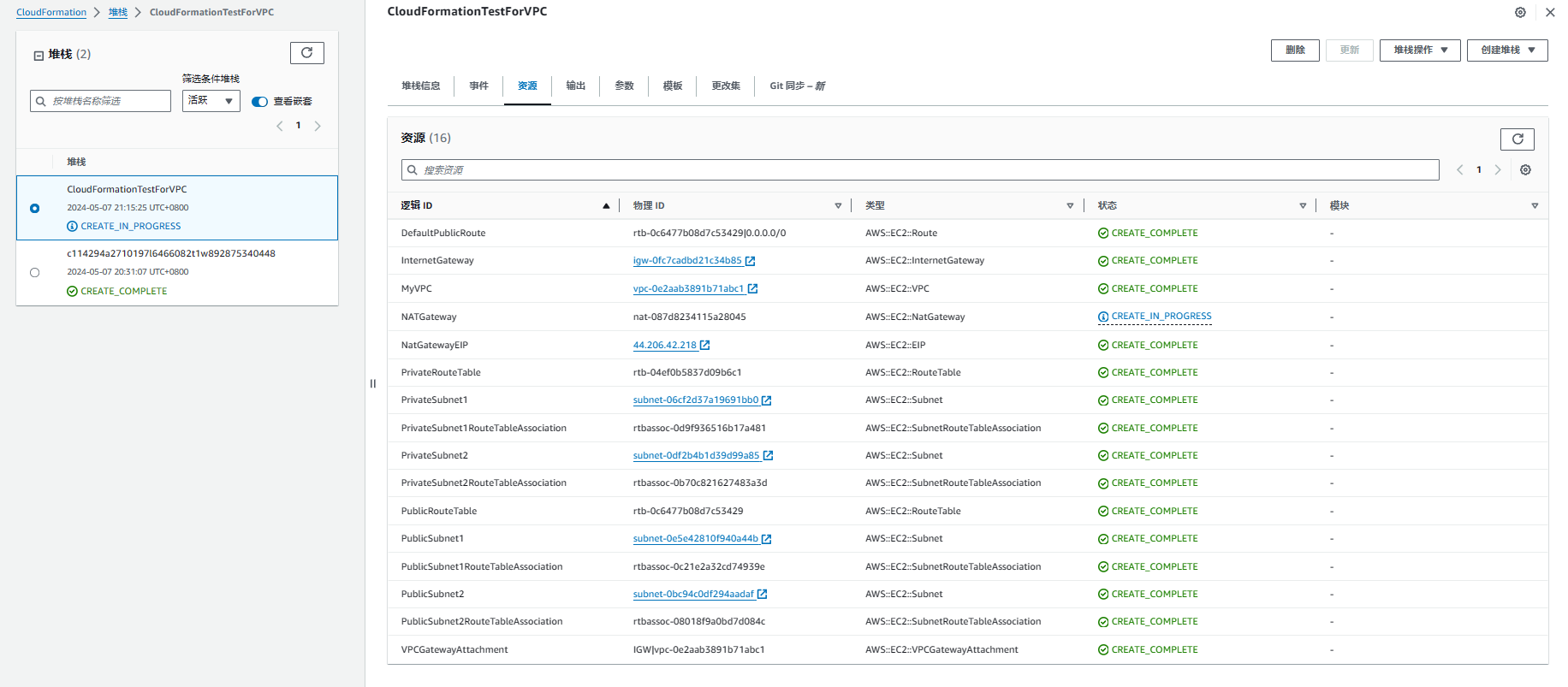1568x687 pixels.
Task: Go to previous page of stacks list
Action: [279, 126]
